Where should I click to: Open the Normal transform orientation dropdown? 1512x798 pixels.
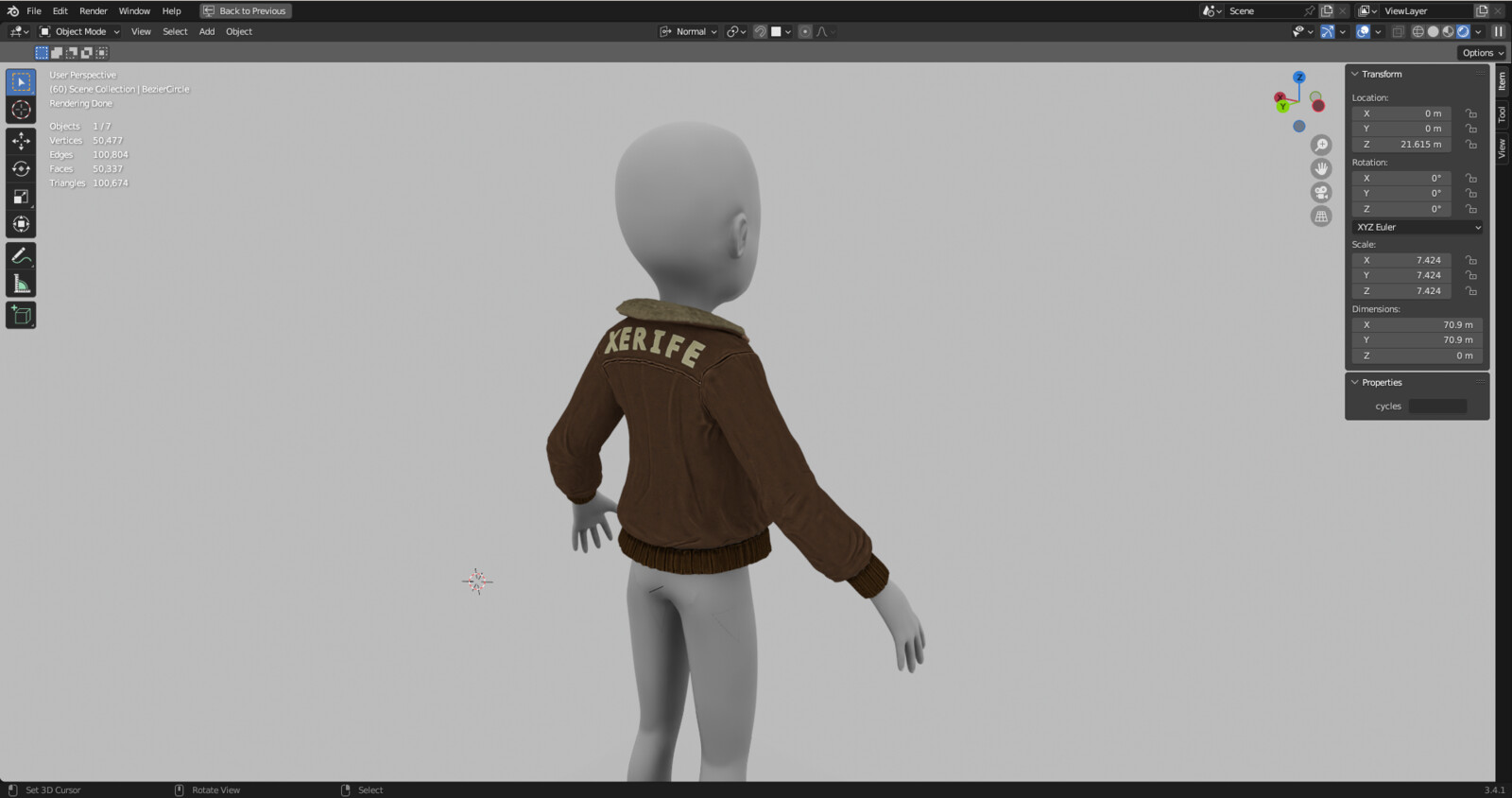point(688,31)
